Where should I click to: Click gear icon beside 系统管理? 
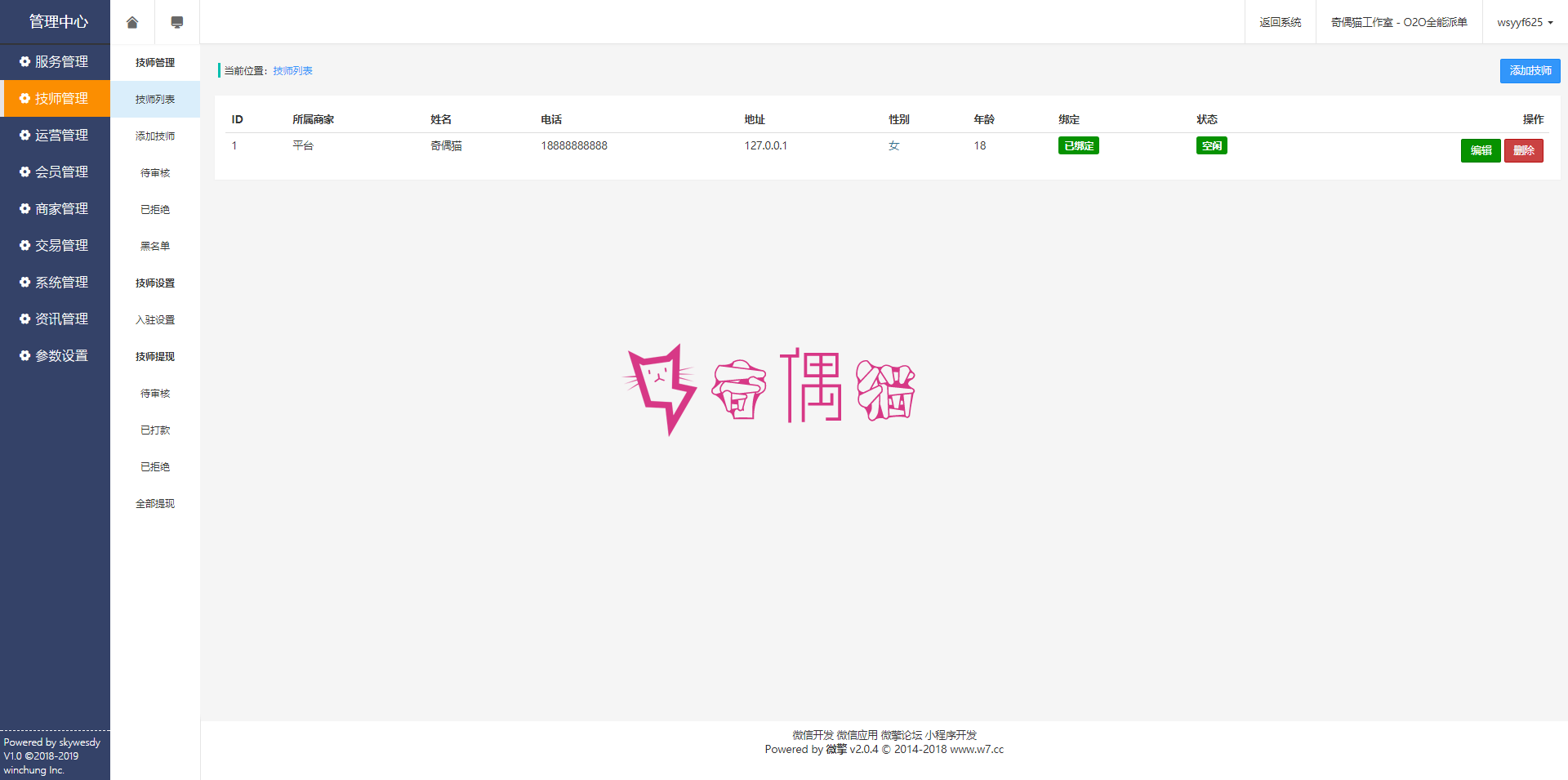[24, 282]
